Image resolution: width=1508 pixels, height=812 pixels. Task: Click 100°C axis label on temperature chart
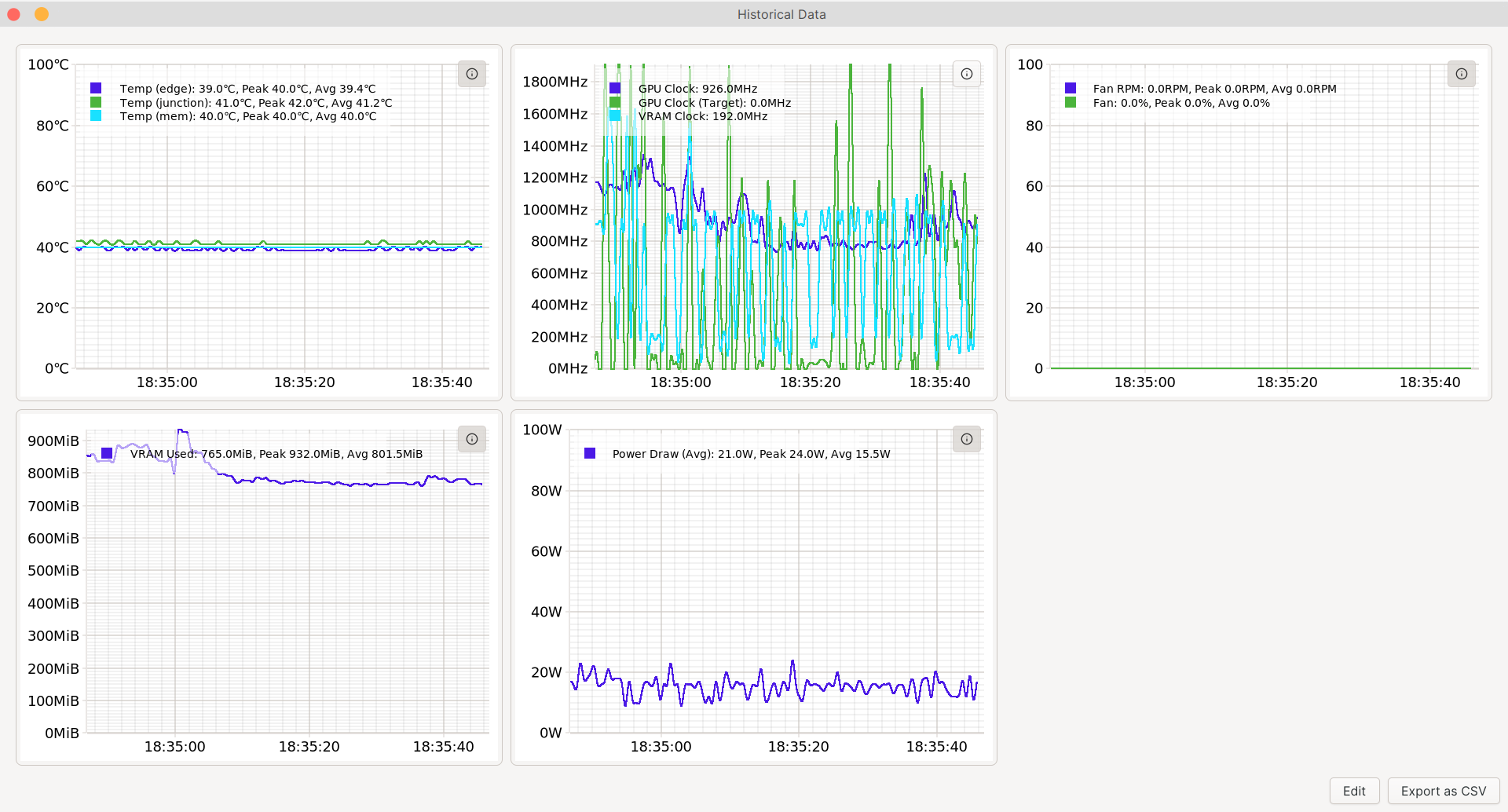(48, 64)
